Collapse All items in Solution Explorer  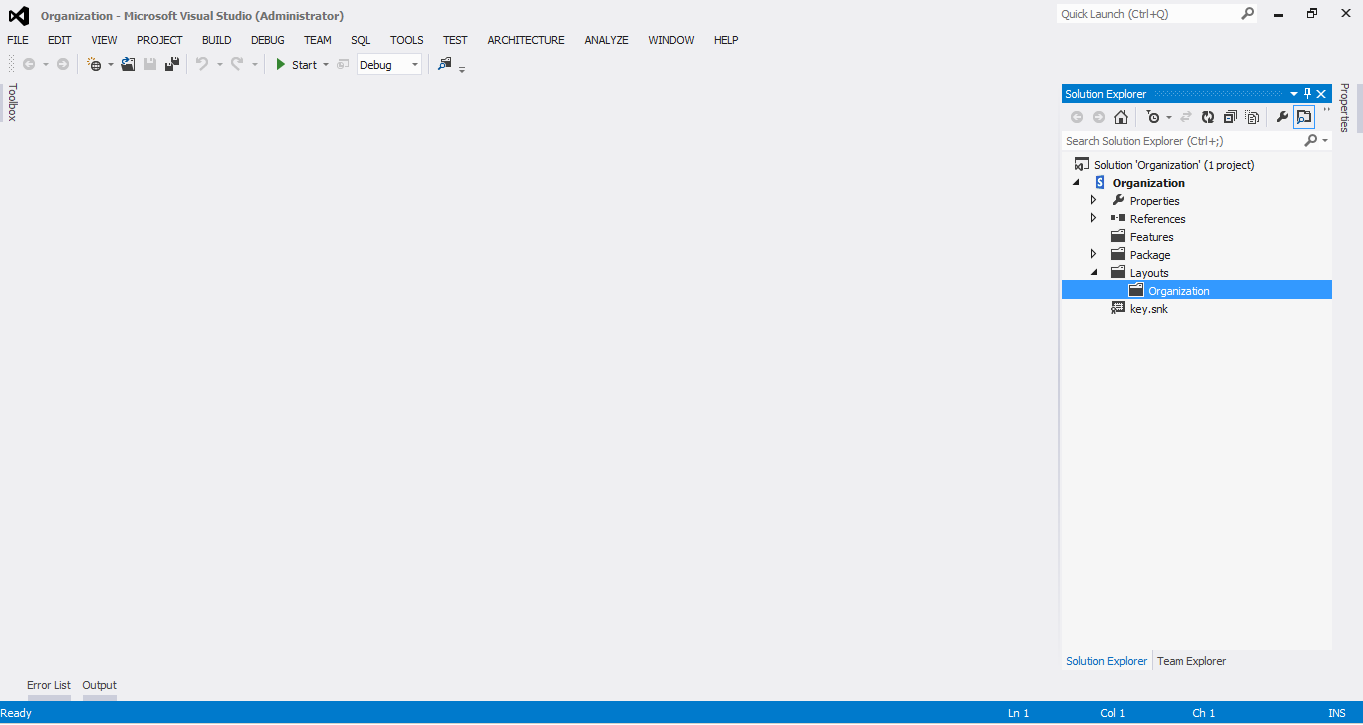tap(1230, 117)
